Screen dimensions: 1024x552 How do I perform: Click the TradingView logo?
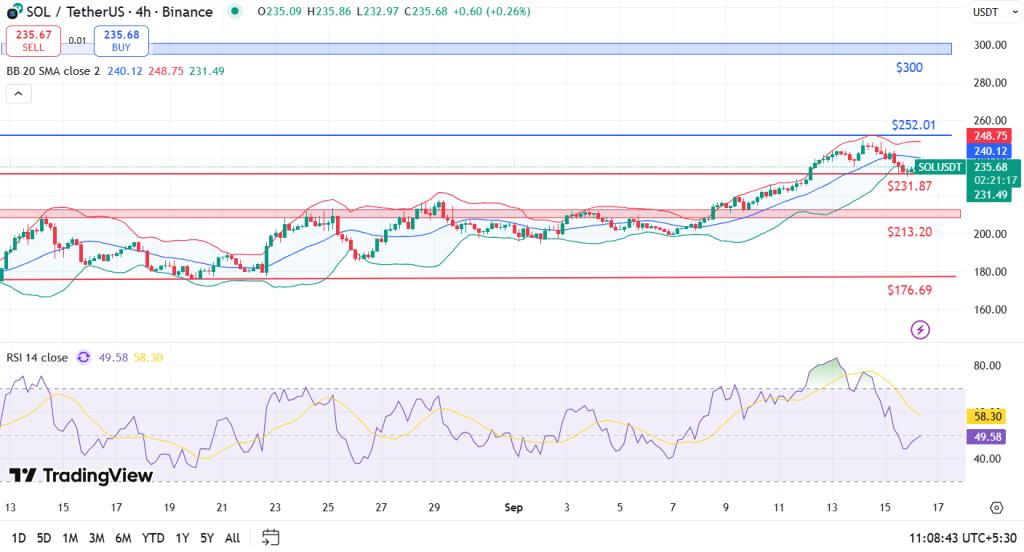coord(81,475)
